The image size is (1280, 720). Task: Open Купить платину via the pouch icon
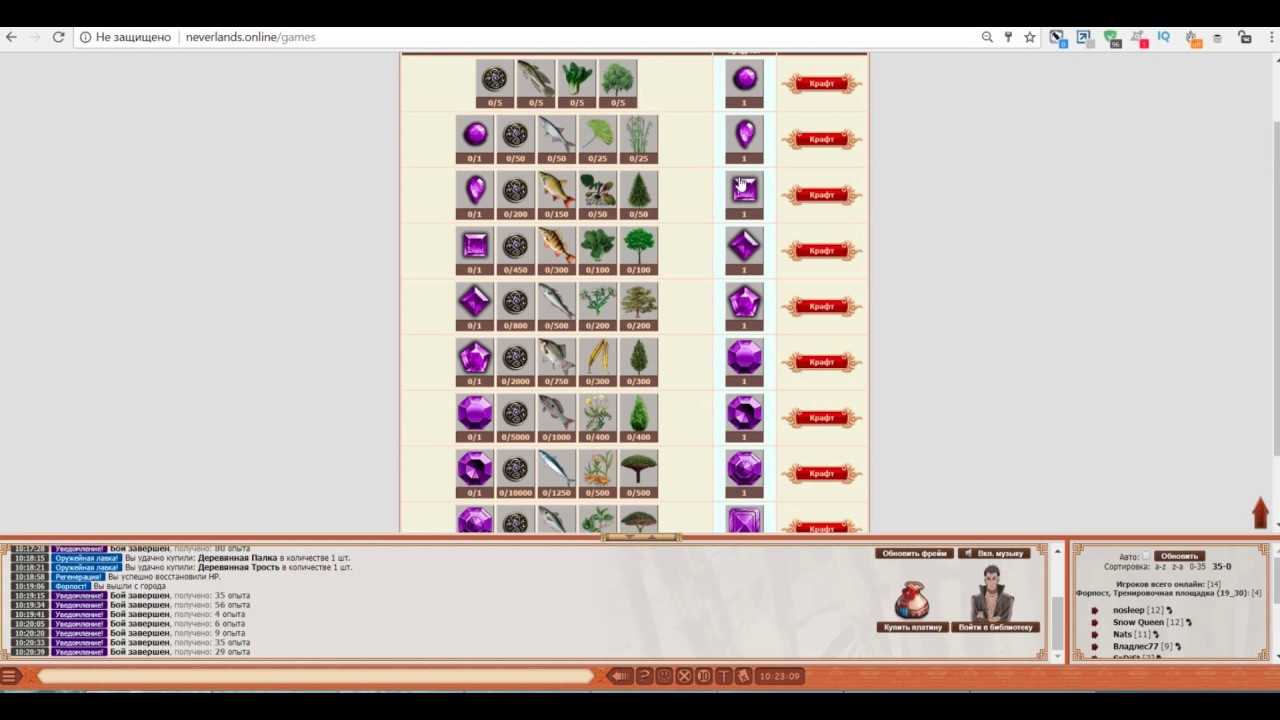(x=912, y=601)
